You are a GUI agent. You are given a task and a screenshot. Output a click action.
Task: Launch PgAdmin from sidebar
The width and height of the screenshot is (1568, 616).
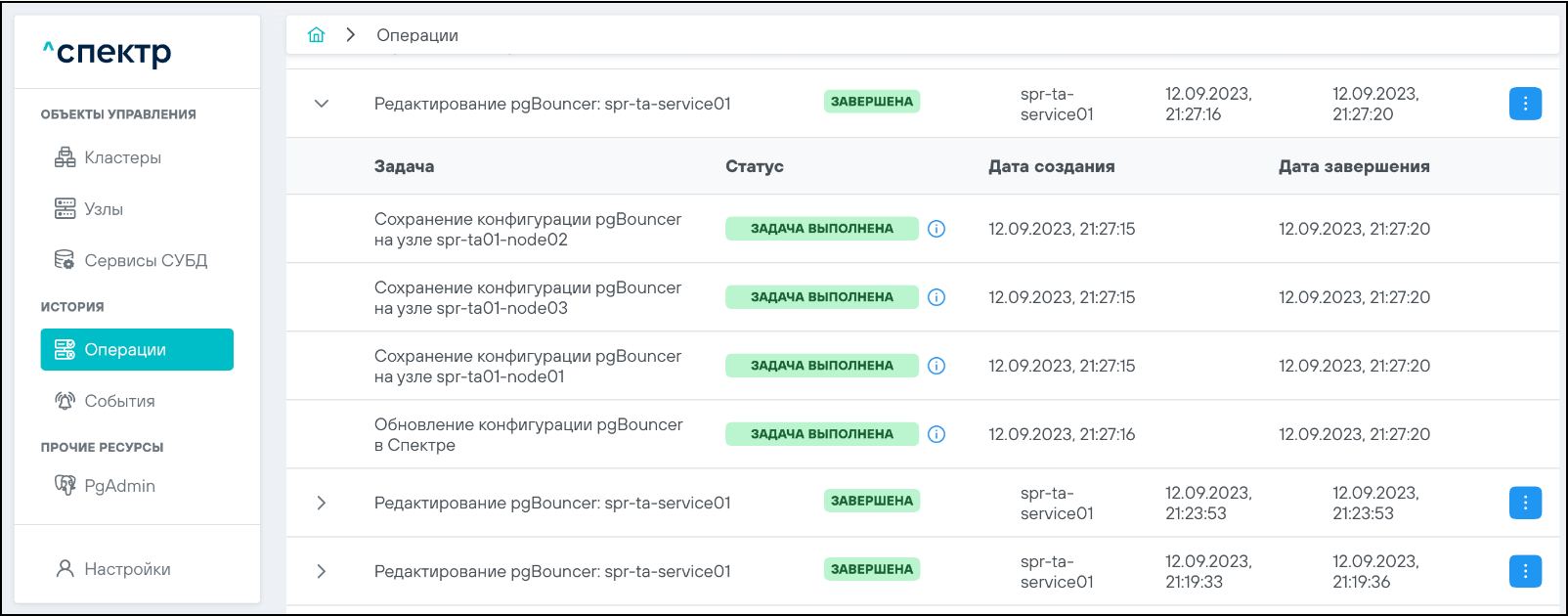point(119,486)
